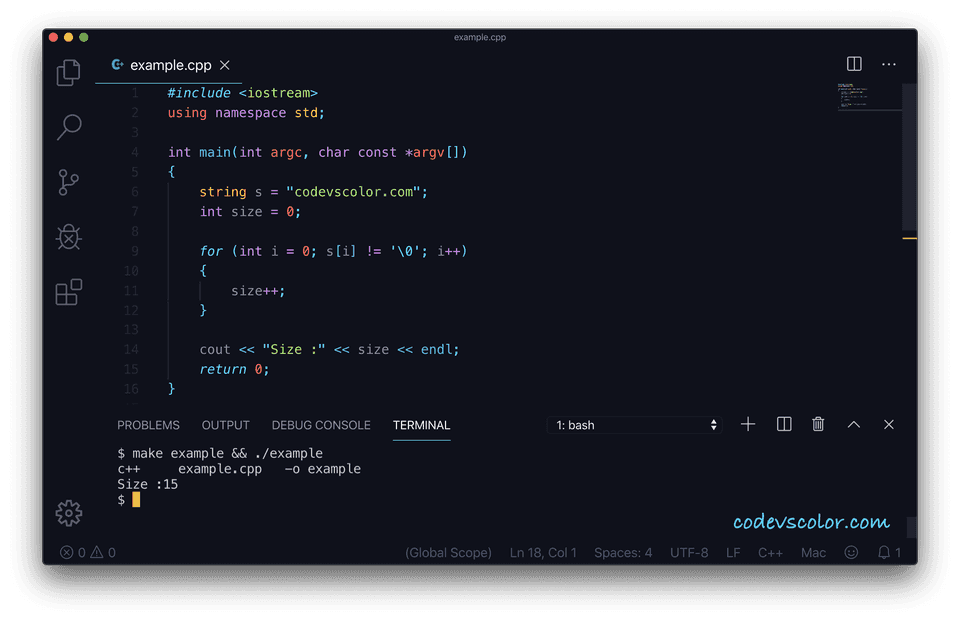Click the split terminal icon
Image resolution: width=960 pixels, height=621 pixels.
pos(783,424)
